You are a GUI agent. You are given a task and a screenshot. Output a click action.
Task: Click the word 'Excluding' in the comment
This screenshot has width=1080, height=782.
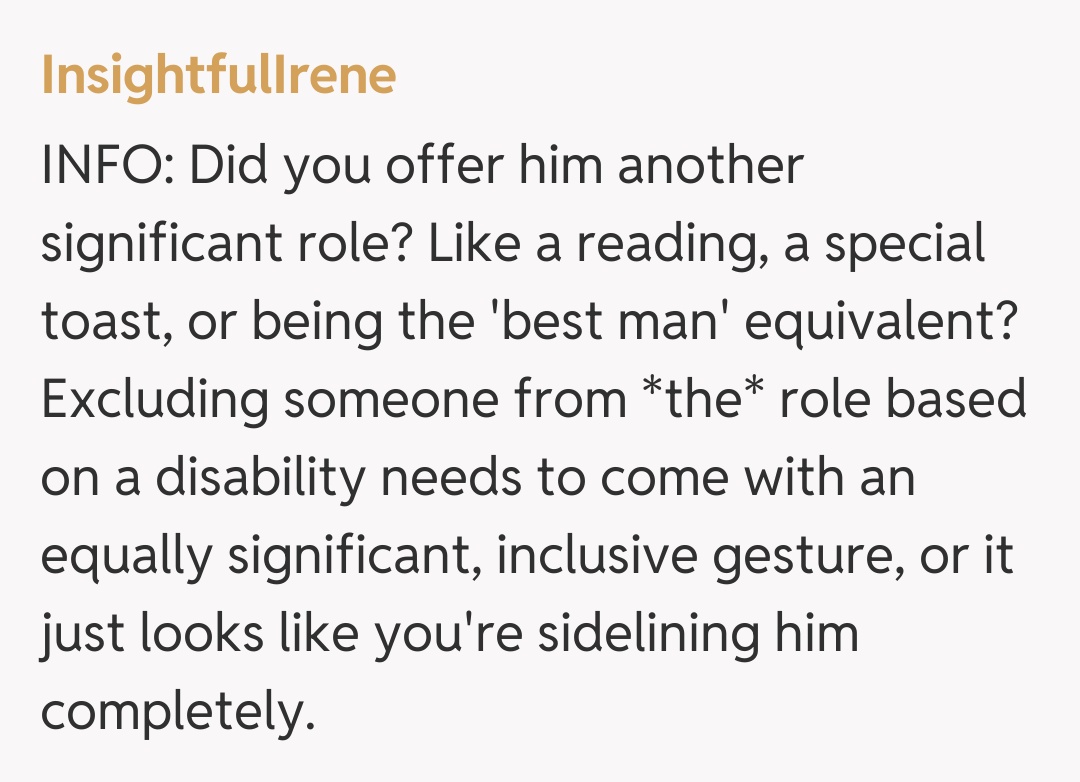tap(155, 400)
